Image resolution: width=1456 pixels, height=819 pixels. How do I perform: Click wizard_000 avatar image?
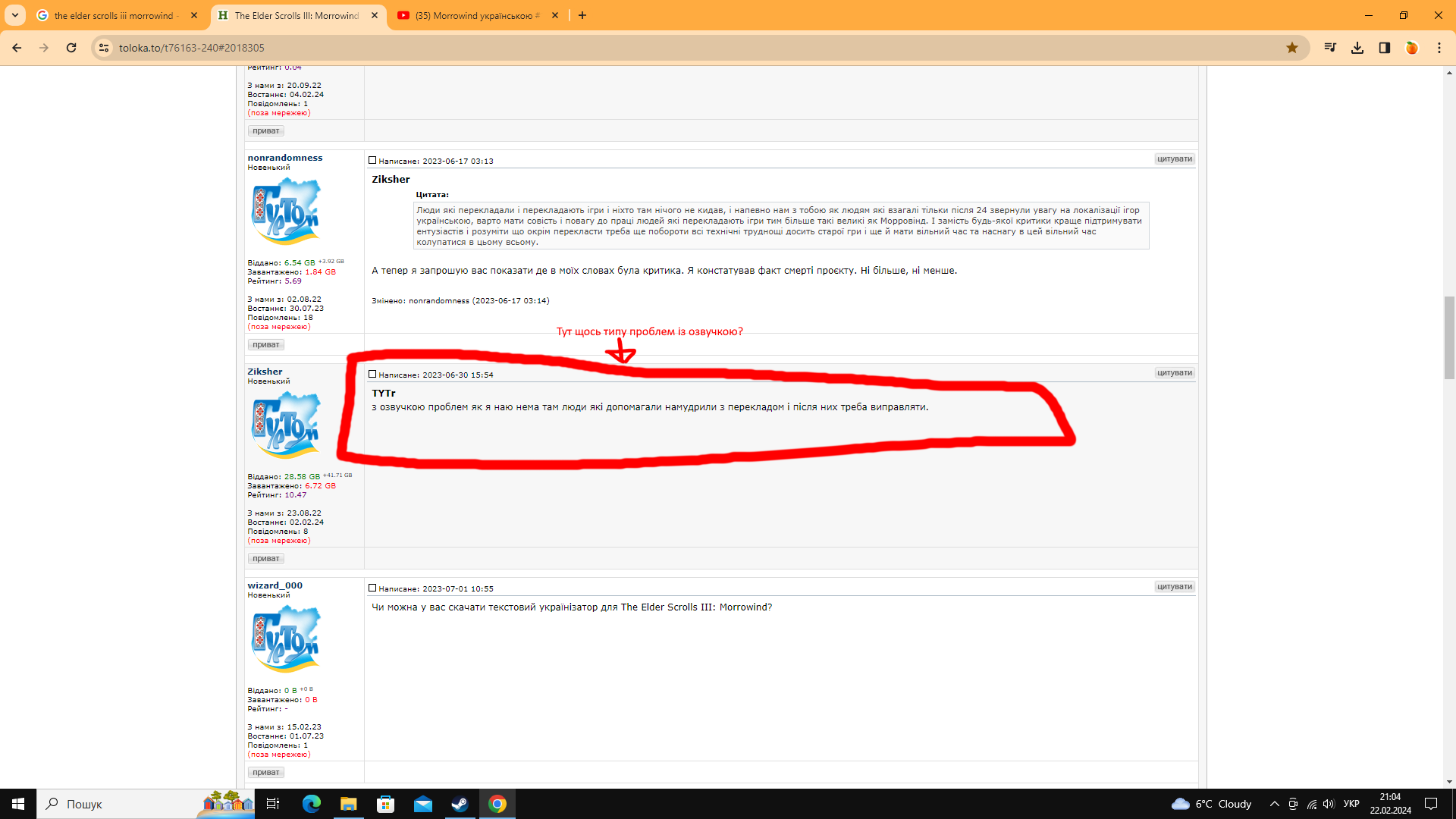point(285,639)
